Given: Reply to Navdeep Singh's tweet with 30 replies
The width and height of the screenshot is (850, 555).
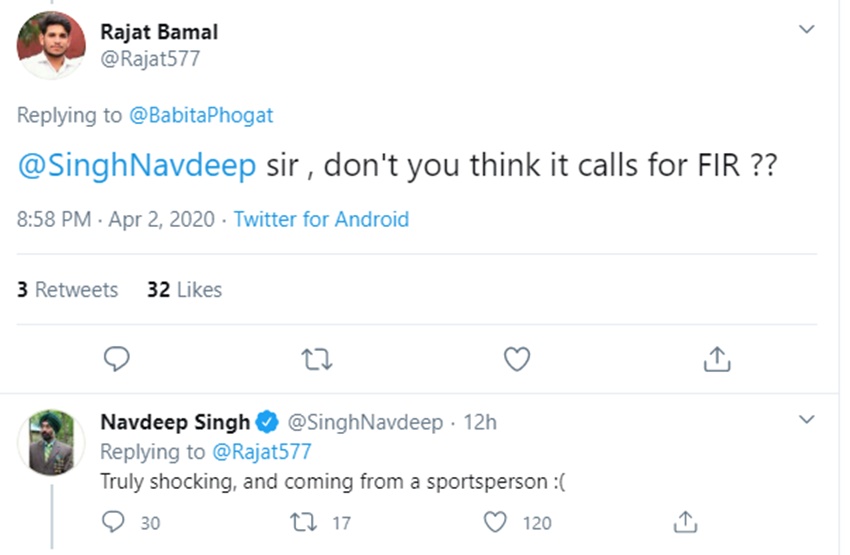Looking at the screenshot, I should coord(116,522).
